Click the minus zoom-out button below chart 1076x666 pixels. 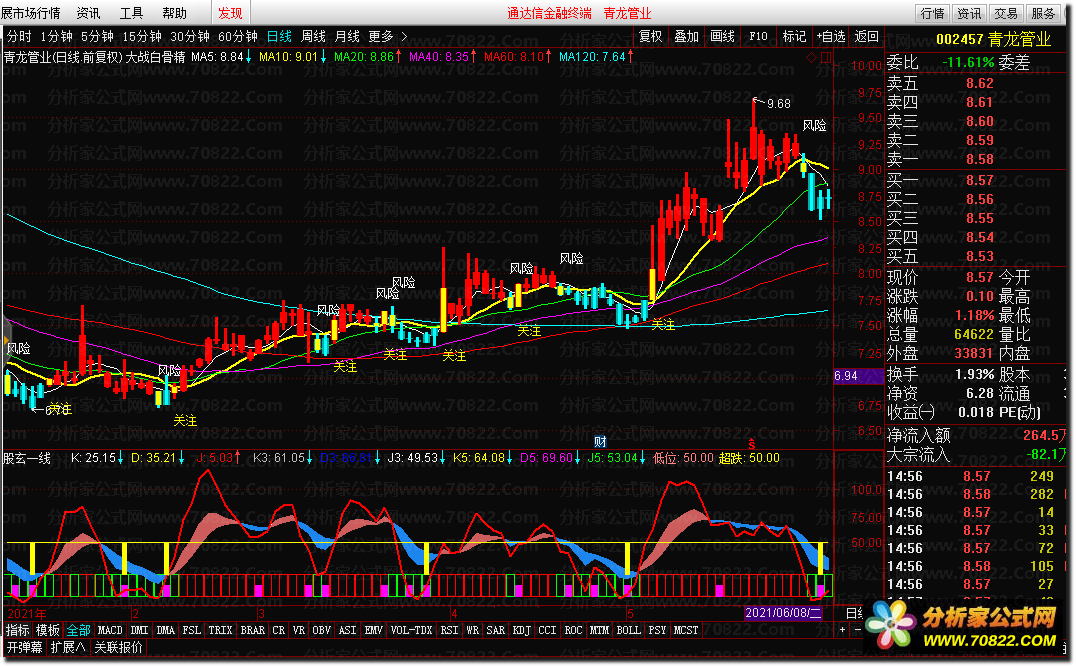pos(857,630)
